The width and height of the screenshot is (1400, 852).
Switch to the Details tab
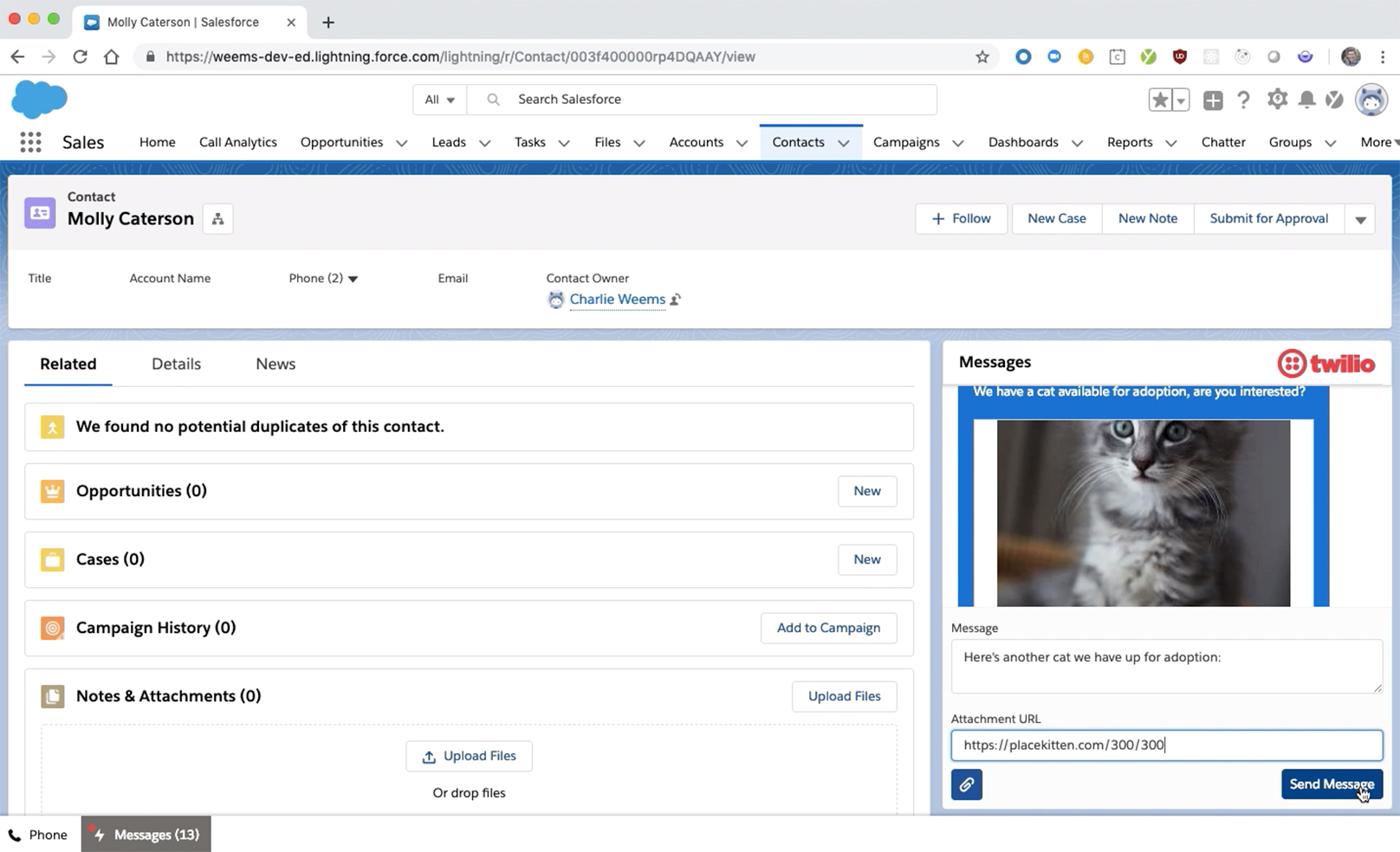(177, 364)
